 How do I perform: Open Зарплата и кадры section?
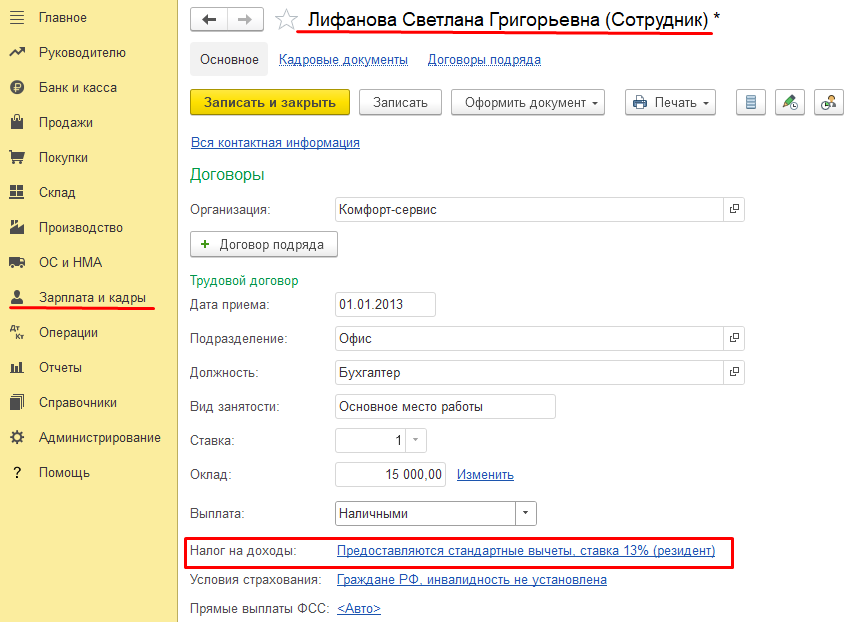[91, 298]
